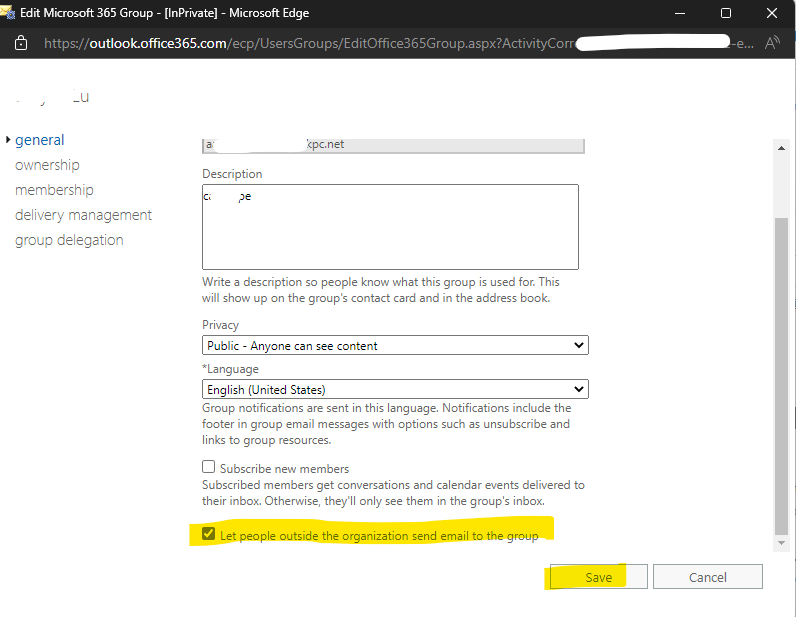Click the *Language label text
This screenshot has width=796, height=617.
[x=230, y=369]
